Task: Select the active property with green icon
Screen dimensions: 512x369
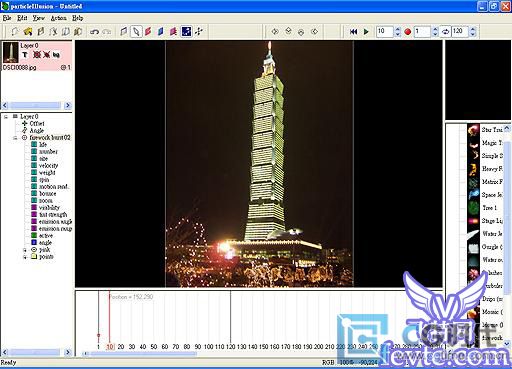Action: [x=46, y=236]
